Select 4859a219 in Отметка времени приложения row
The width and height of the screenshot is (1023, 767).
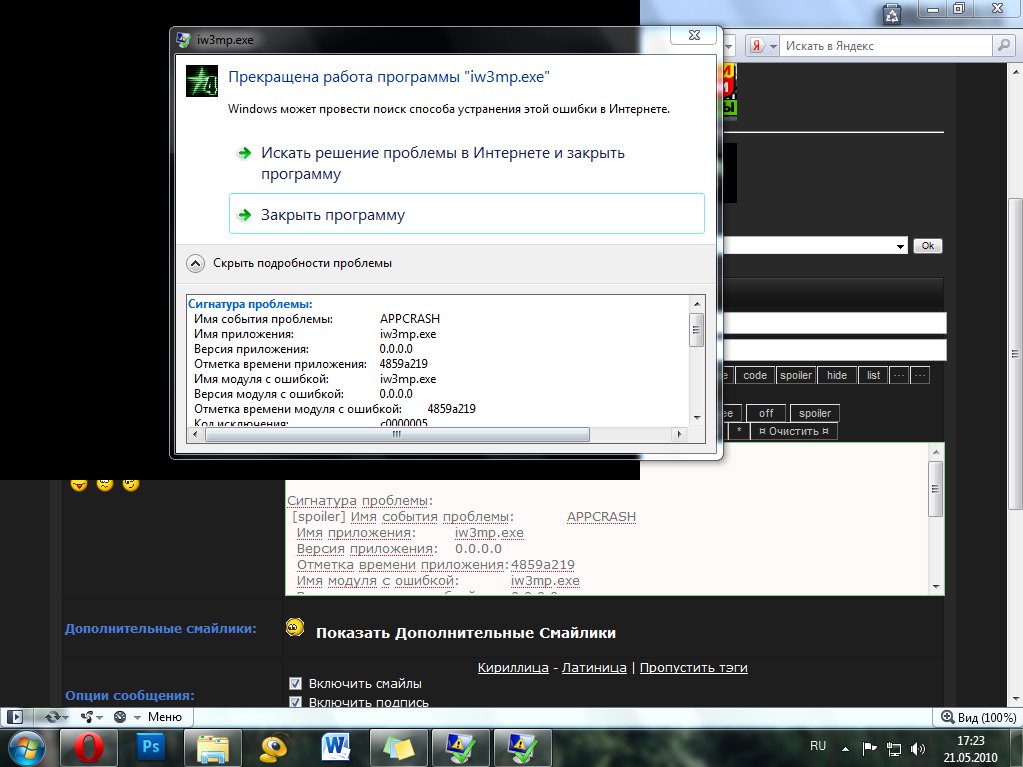coord(403,364)
